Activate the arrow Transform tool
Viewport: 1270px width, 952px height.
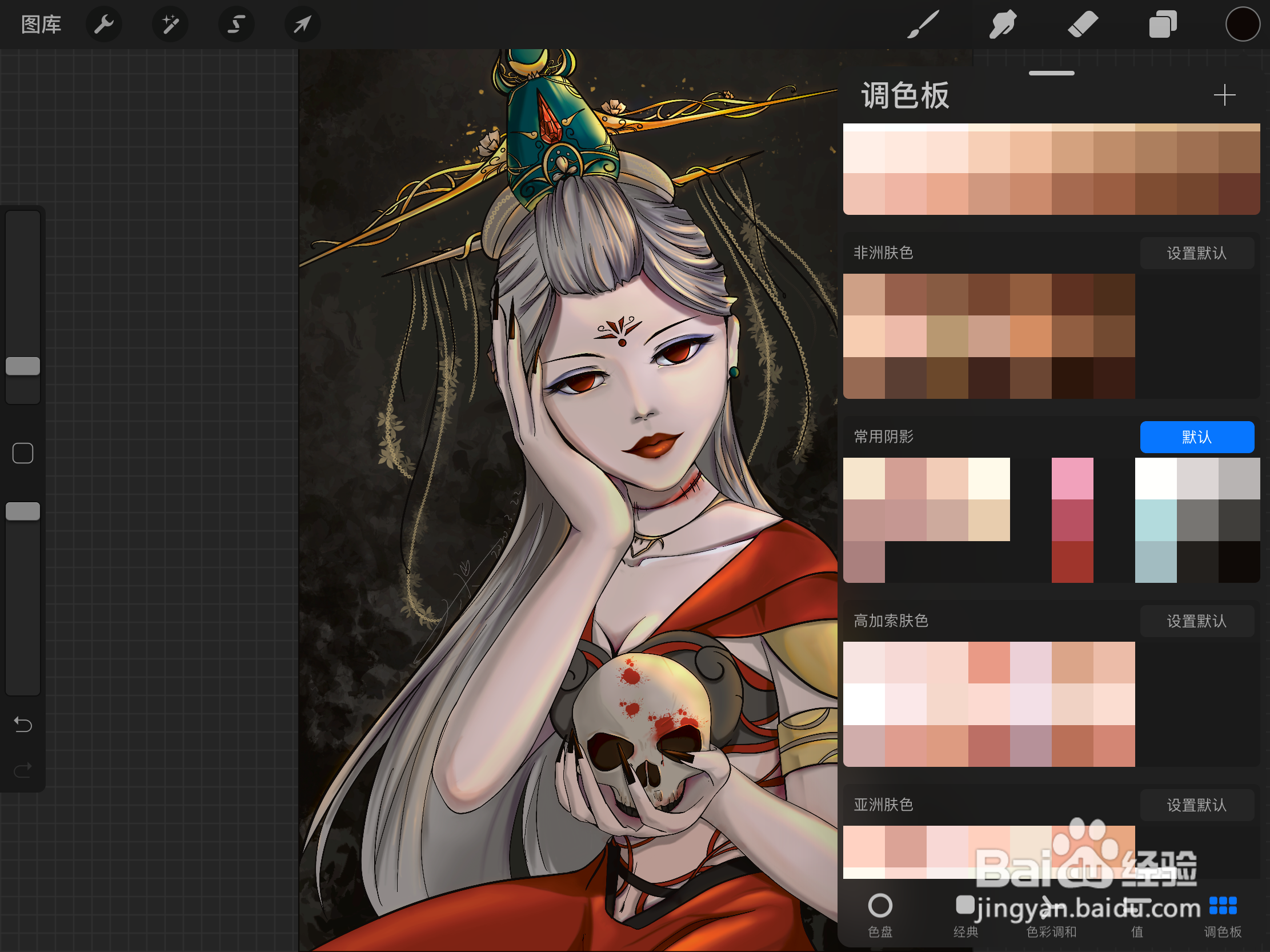(303, 25)
